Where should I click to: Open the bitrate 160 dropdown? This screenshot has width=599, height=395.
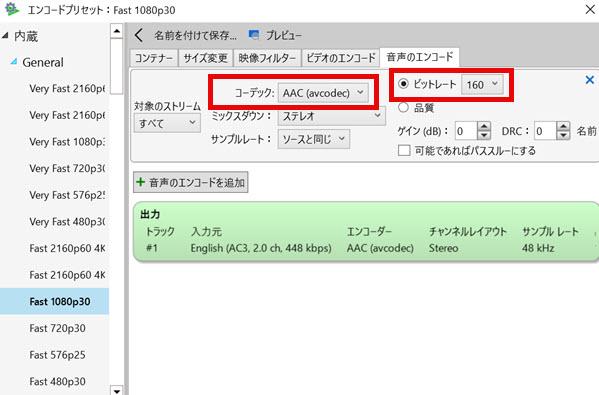(x=482, y=84)
